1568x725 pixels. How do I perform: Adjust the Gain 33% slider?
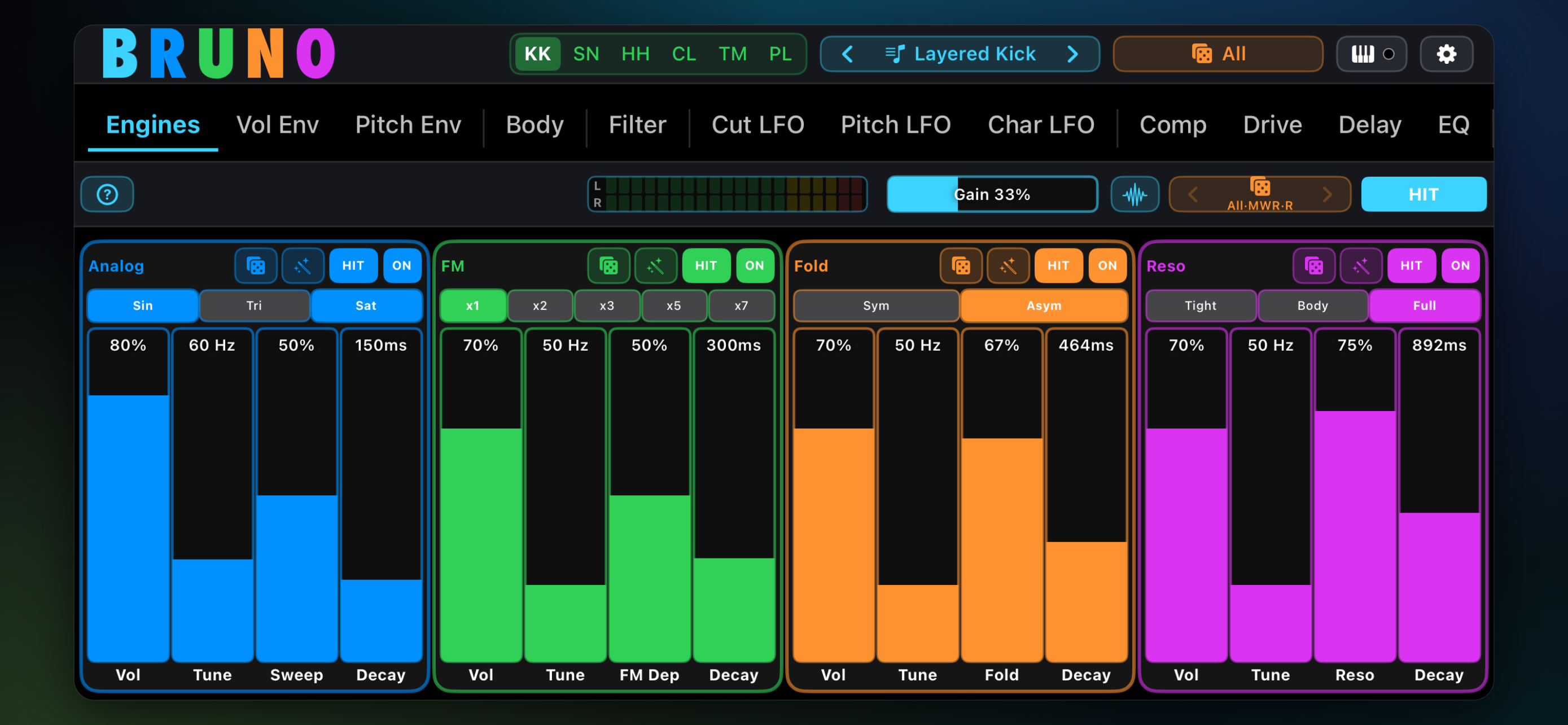tap(992, 194)
